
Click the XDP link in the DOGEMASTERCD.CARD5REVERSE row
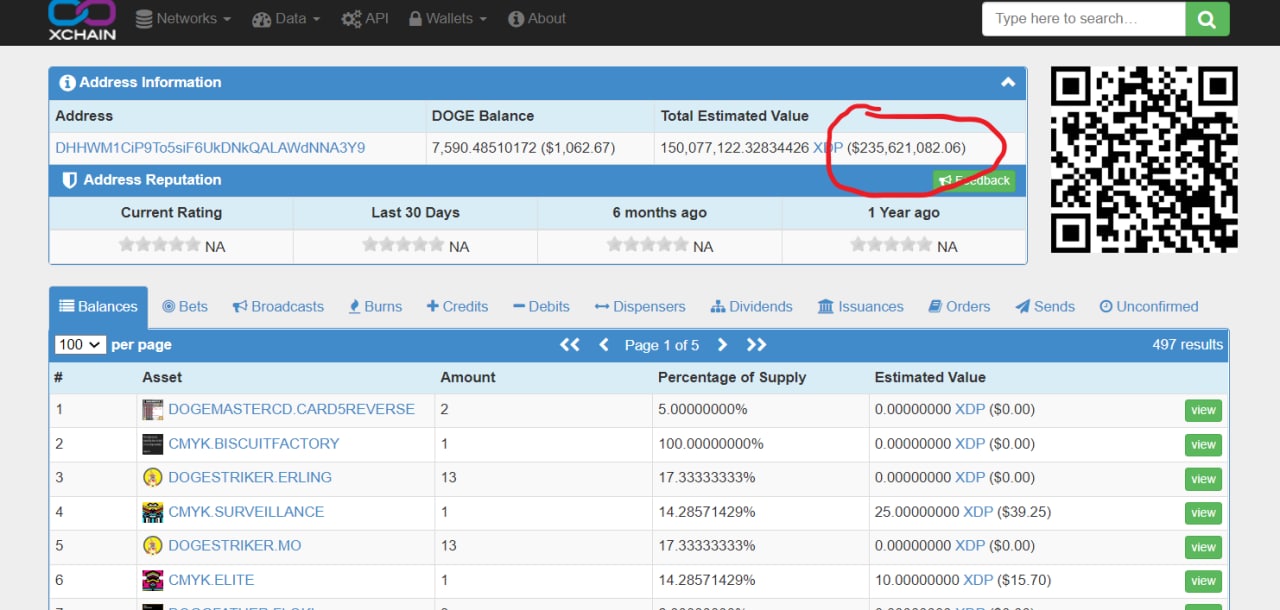click(x=970, y=409)
